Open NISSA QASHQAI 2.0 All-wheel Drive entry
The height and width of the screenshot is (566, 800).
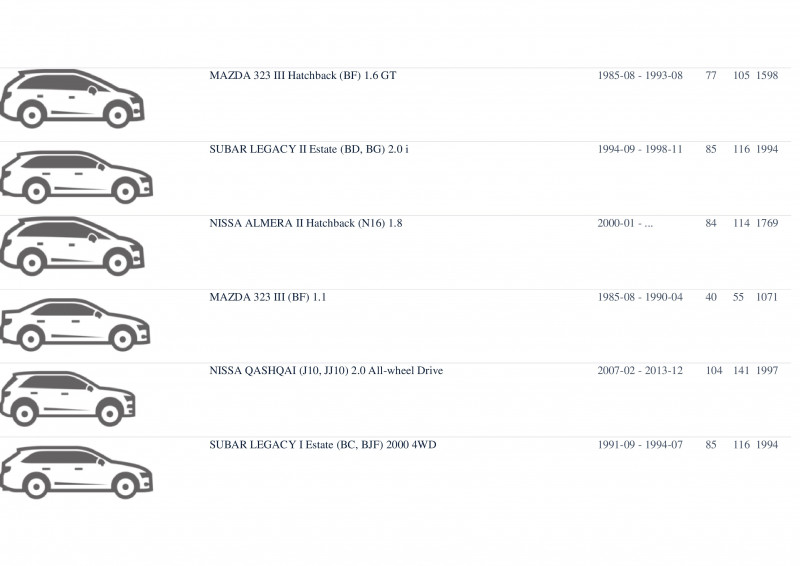click(x=326, y=371)
